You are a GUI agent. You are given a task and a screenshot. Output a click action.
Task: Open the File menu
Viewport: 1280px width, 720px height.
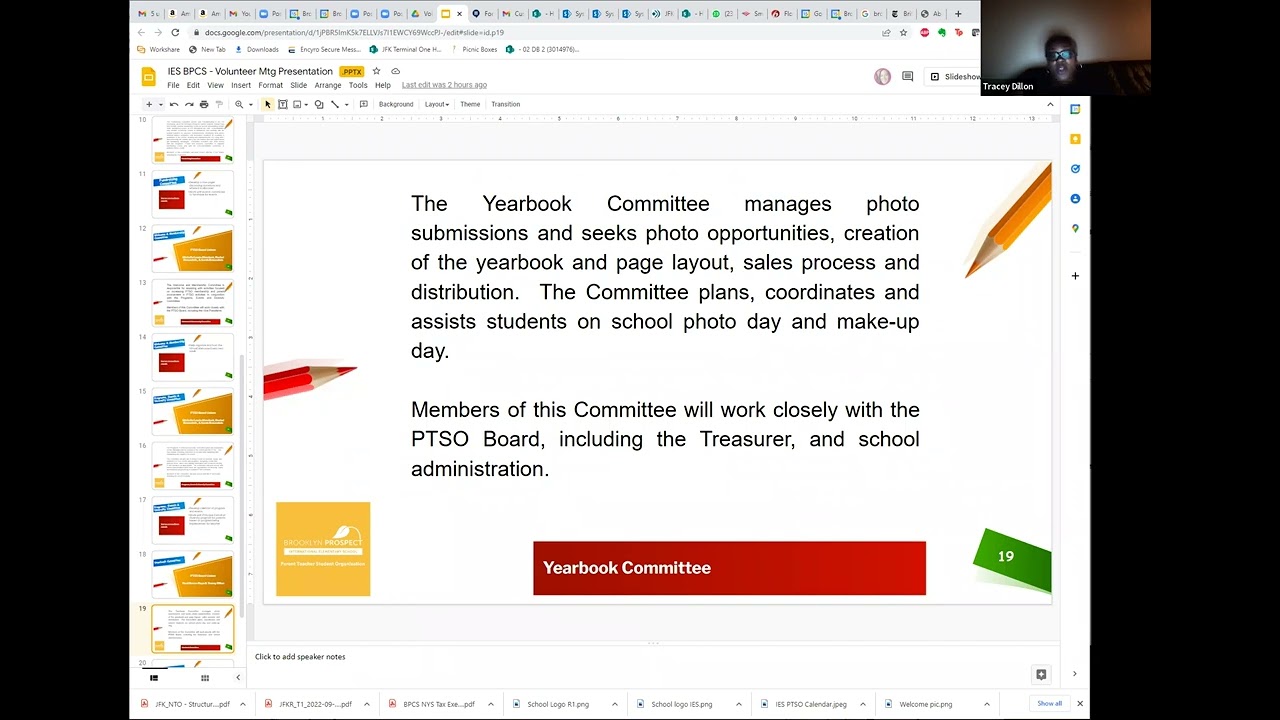coord(173,85)
